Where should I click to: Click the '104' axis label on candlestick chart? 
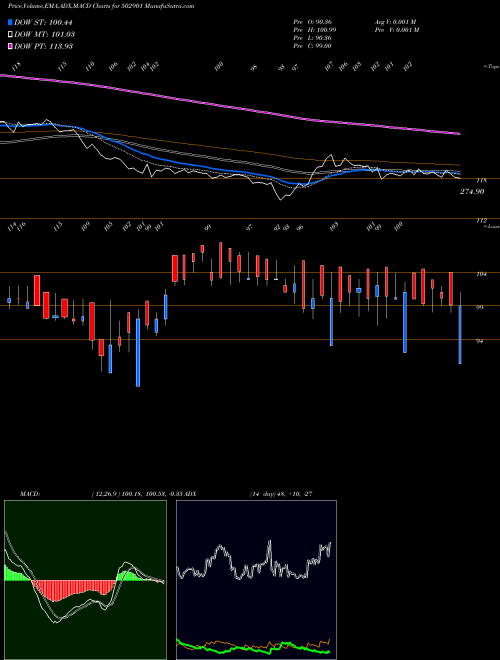[482, 274]
